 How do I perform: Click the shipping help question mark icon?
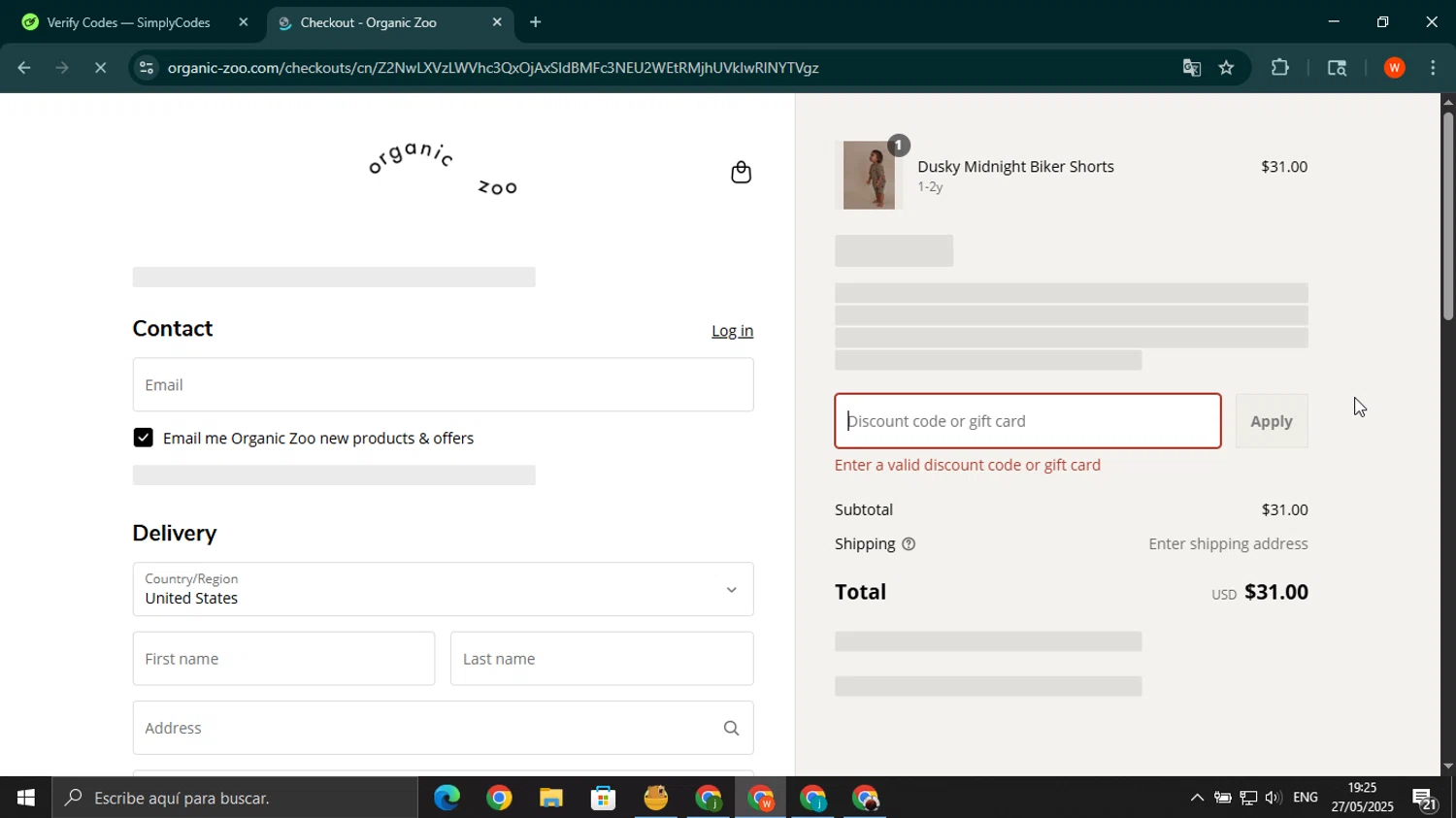[909, 544]
